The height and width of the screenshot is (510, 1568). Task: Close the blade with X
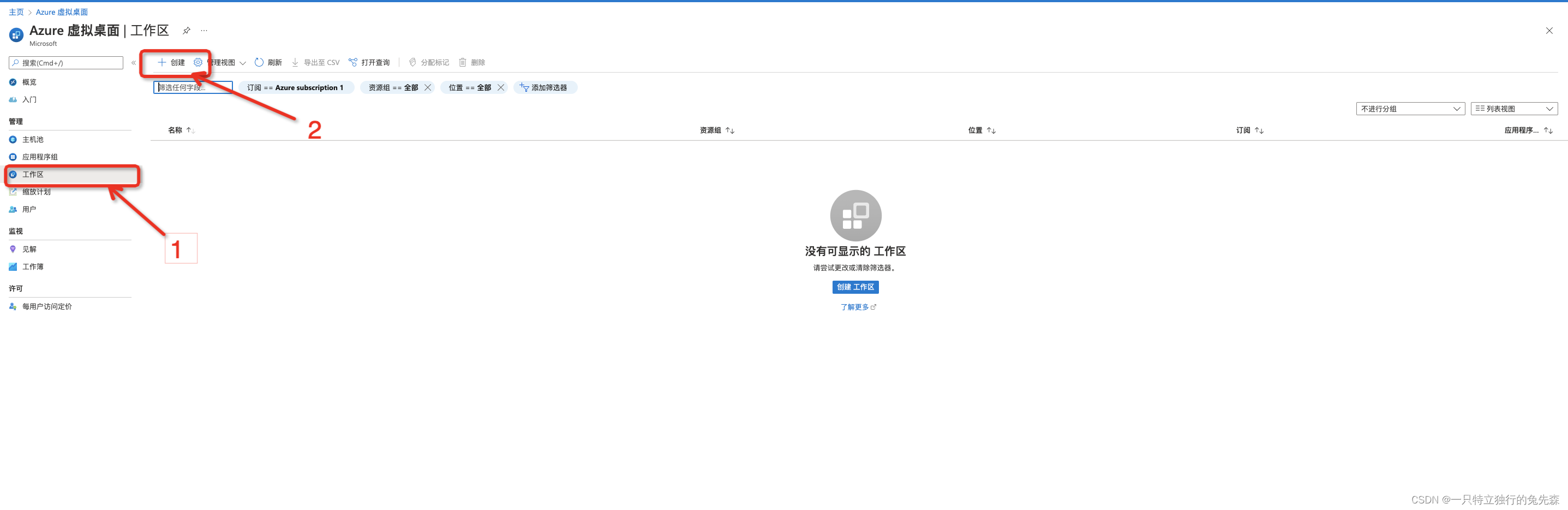coord(1549,31)
